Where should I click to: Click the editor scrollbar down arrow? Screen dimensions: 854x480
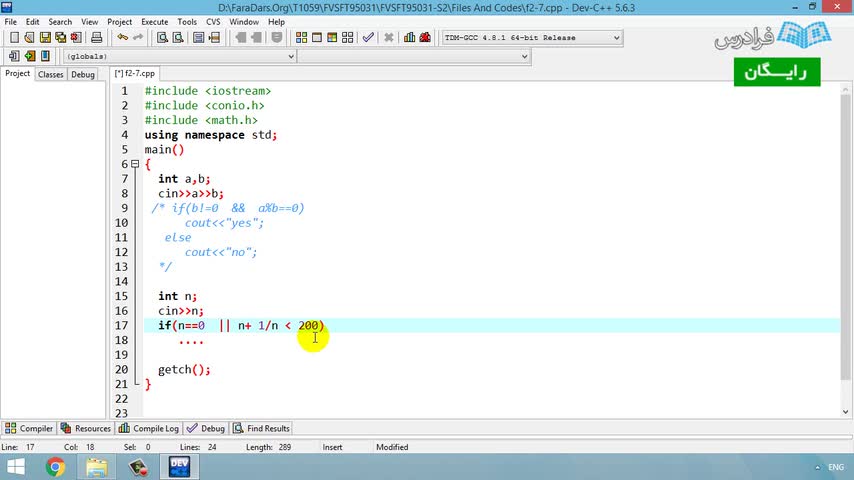[845, 412]
